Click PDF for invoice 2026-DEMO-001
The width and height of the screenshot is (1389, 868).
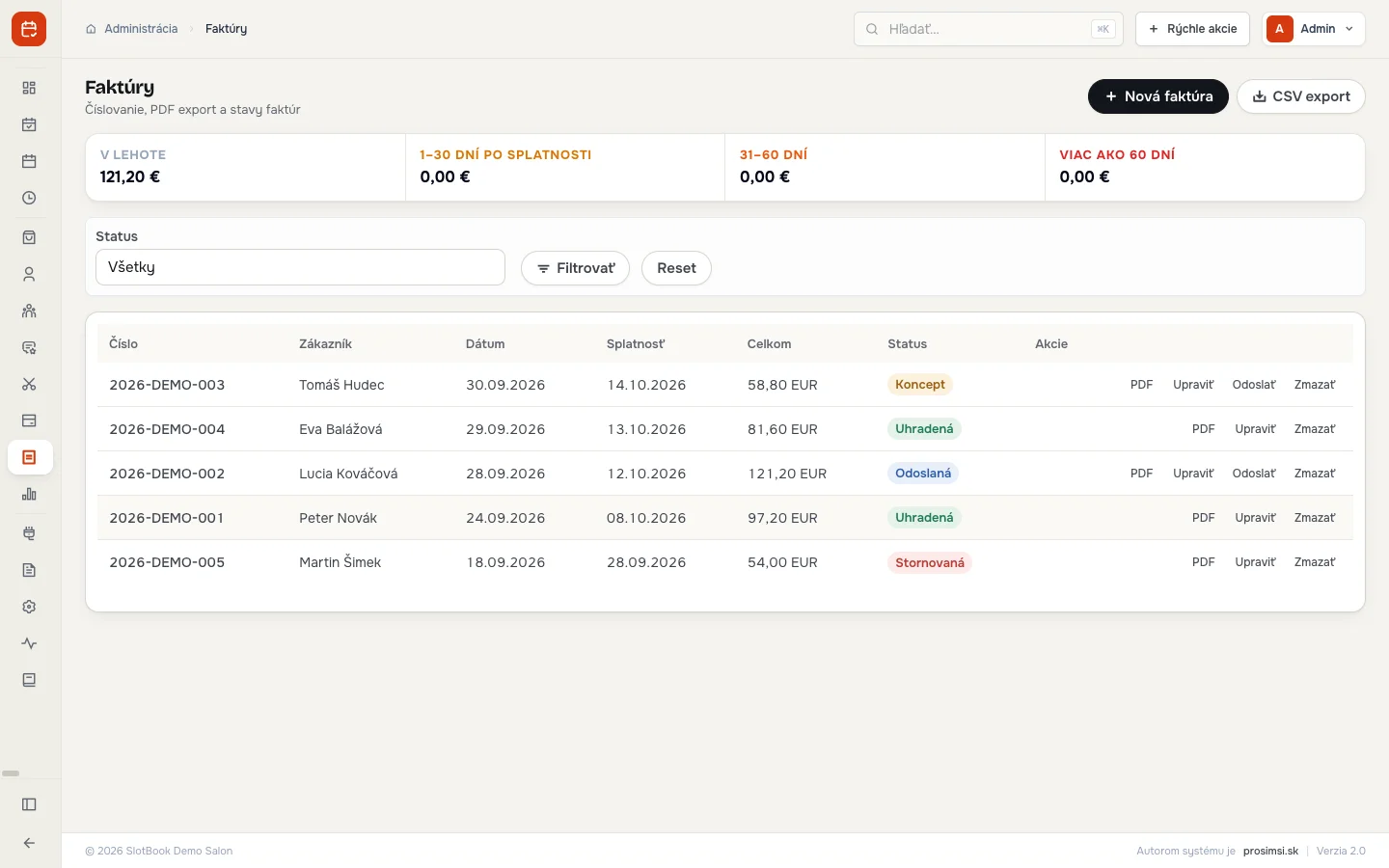1204,518
